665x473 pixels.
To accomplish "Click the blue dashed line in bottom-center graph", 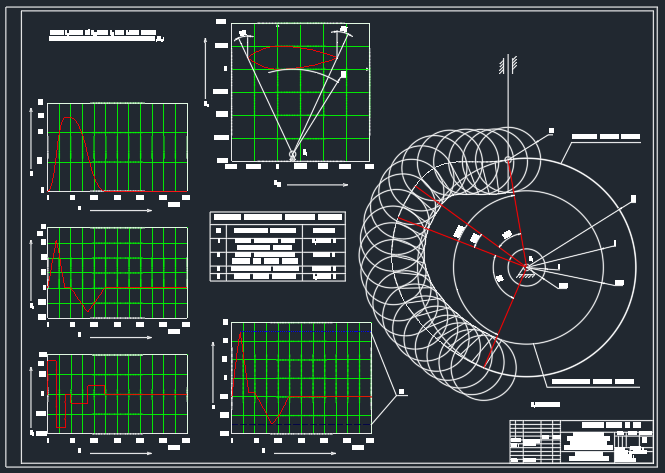I will click(302, 424).
